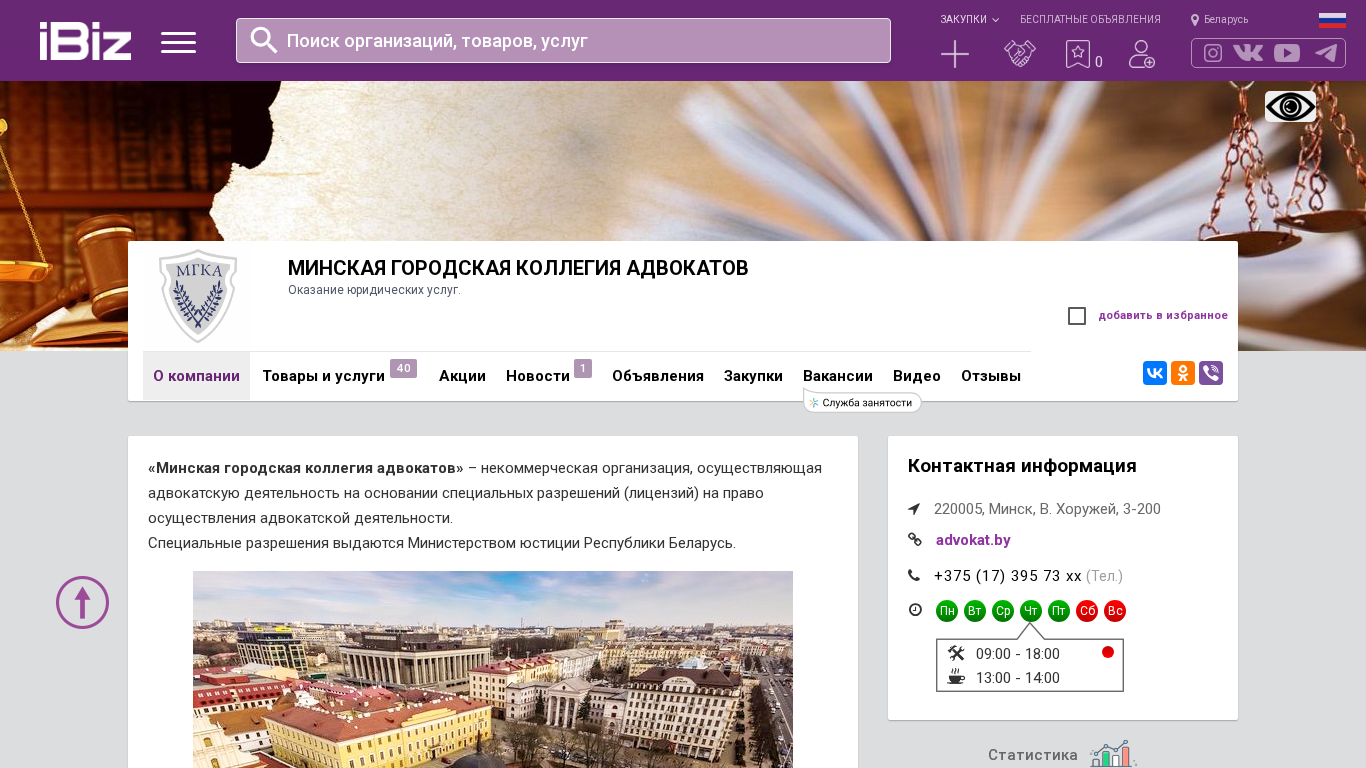Click the working hours 09:00 - 18:00

[x=1018, y=654]
